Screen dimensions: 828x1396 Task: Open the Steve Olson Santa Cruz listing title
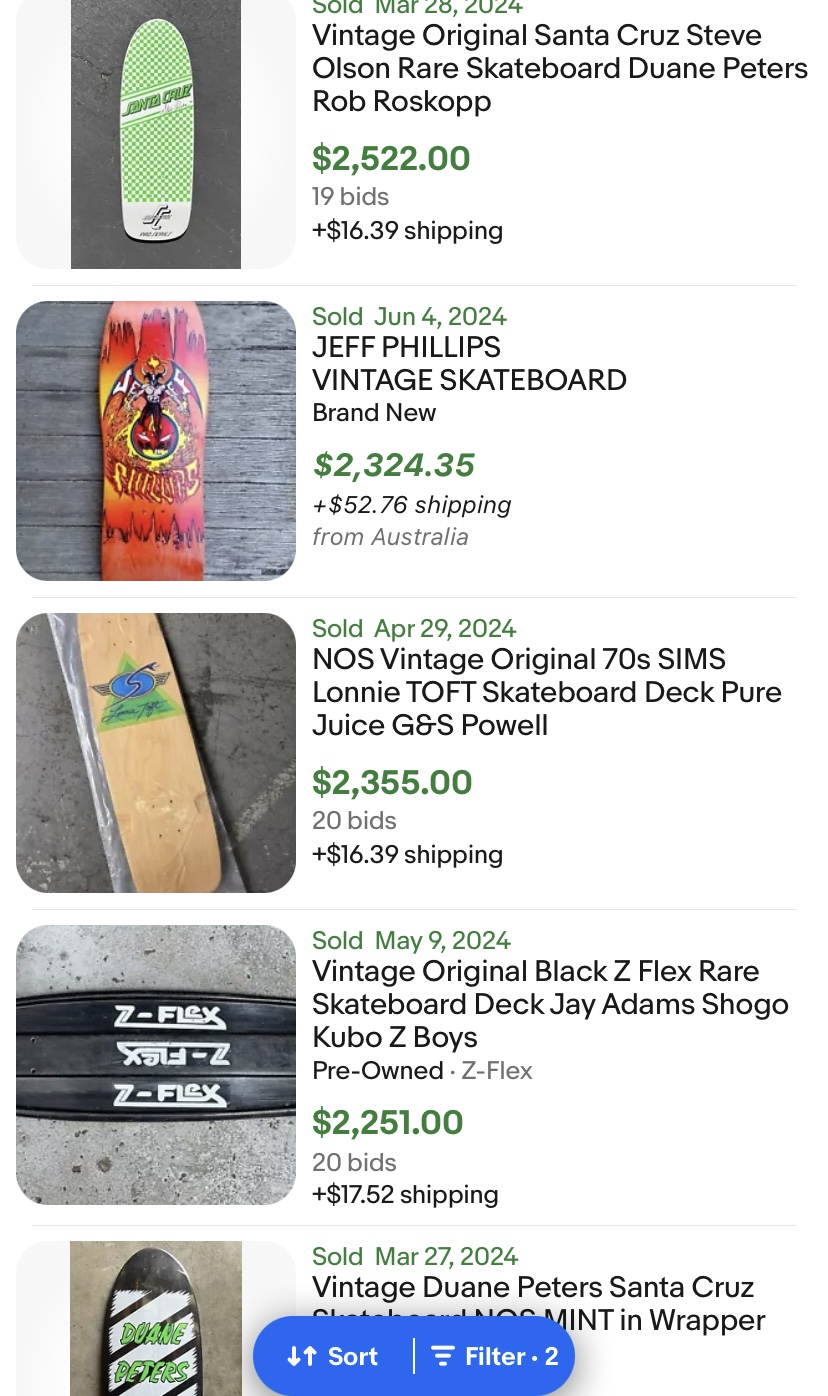559,68
